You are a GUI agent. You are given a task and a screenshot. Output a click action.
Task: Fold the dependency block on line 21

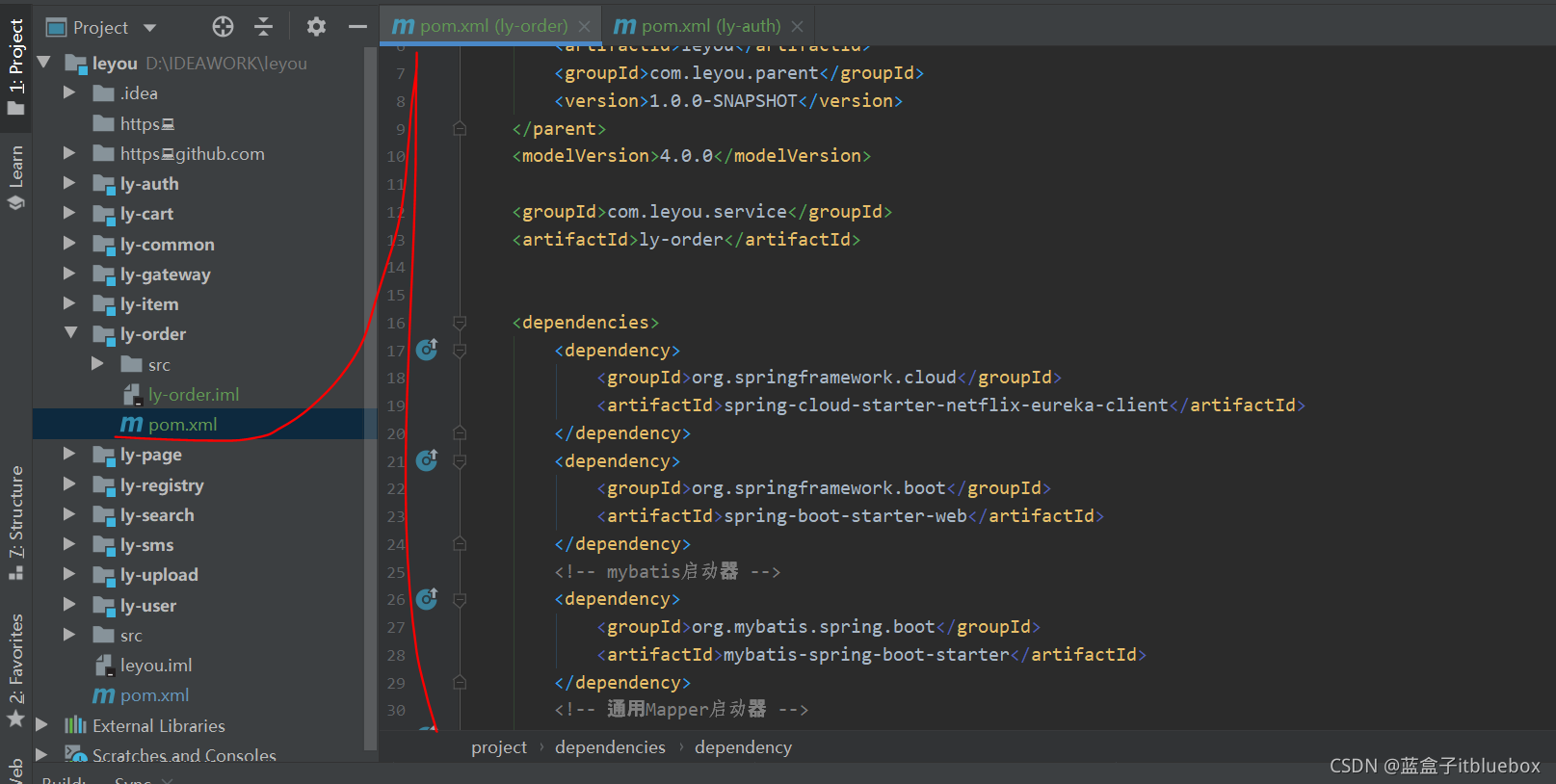click(460, 461)
